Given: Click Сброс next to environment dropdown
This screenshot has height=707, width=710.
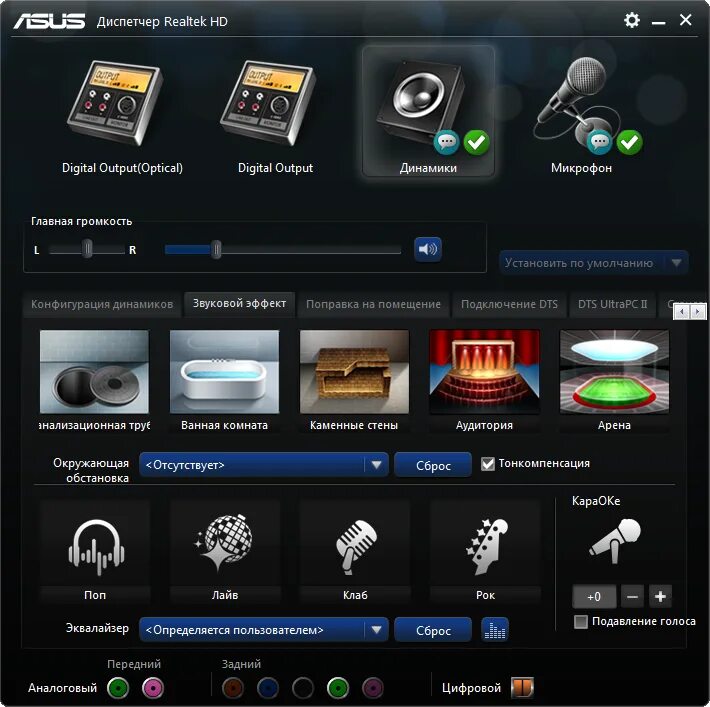Looking at the screenshot, I should [433, 465].
